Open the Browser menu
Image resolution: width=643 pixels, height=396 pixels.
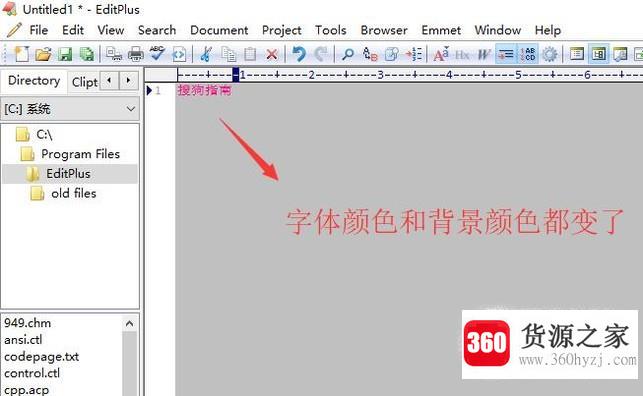click(384, 30)
